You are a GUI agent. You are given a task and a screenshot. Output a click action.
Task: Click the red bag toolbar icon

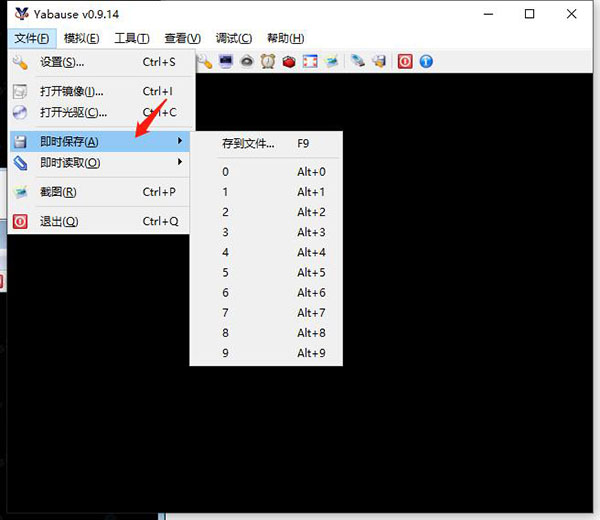click(x=289, y=61)
